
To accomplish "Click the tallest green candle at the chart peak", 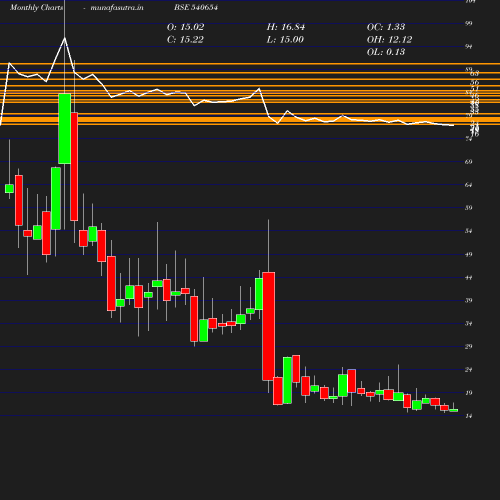I will pyautogui.click(x=65, y=129).
